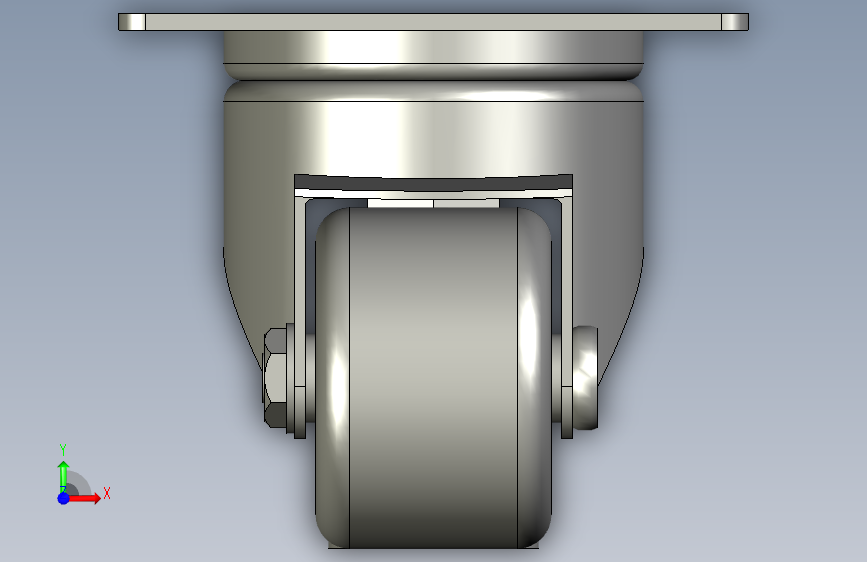Select the large swivel housing body

tap(434, 138)
